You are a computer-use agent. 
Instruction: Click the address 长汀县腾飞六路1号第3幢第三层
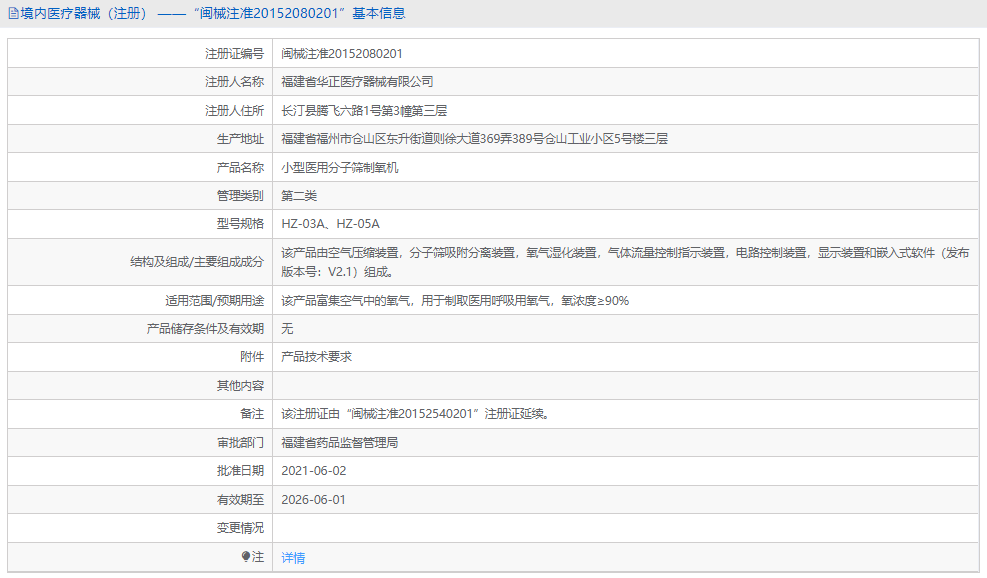pos(364,111)
